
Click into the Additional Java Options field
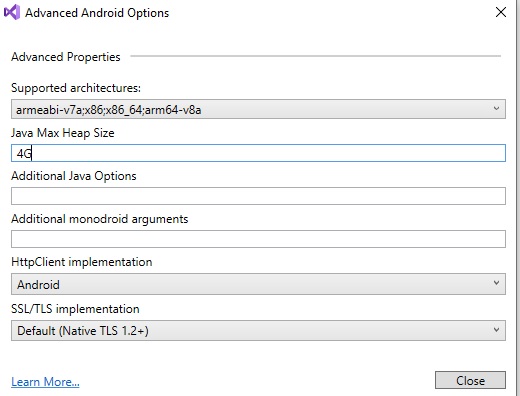pyautogui.click(x=258, y=196)
